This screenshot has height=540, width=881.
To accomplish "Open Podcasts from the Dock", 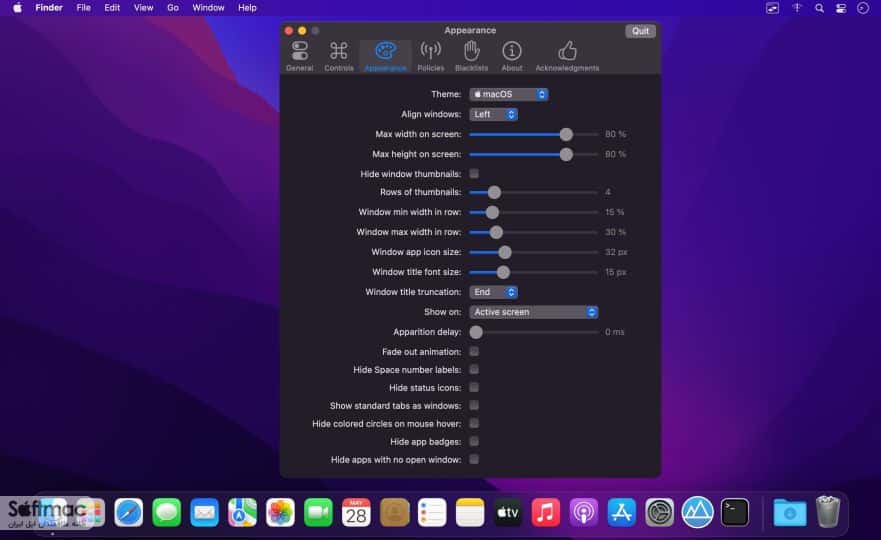I will (584, 512).
